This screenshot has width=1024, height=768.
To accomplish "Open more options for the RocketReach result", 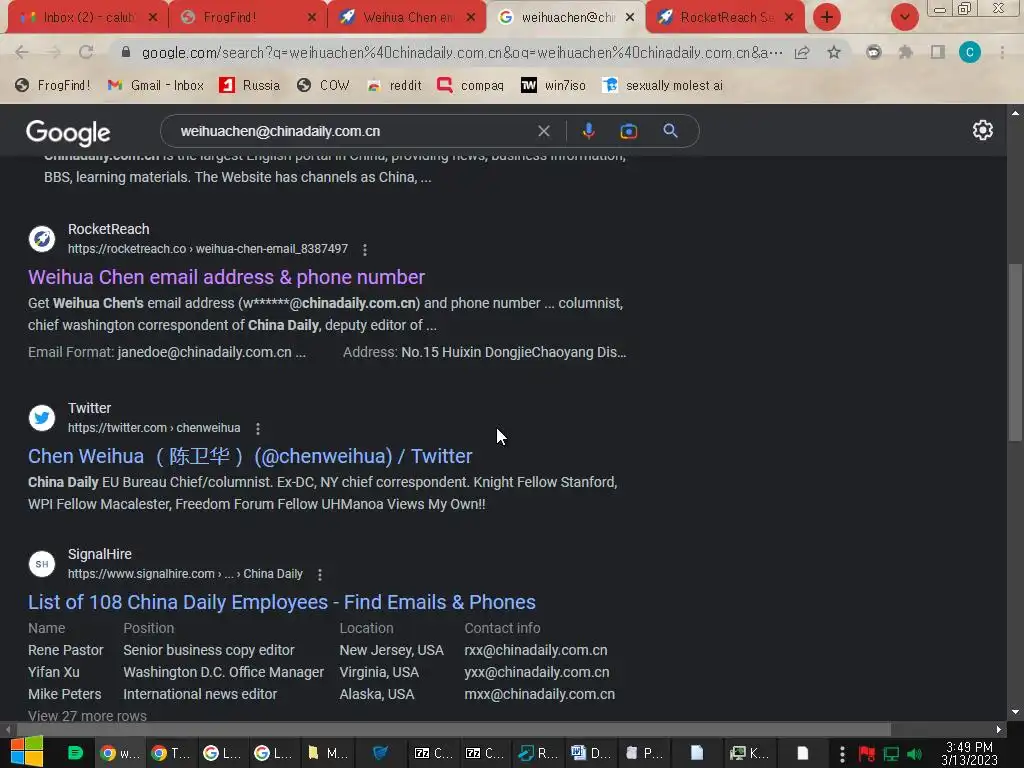I will 364,249.
